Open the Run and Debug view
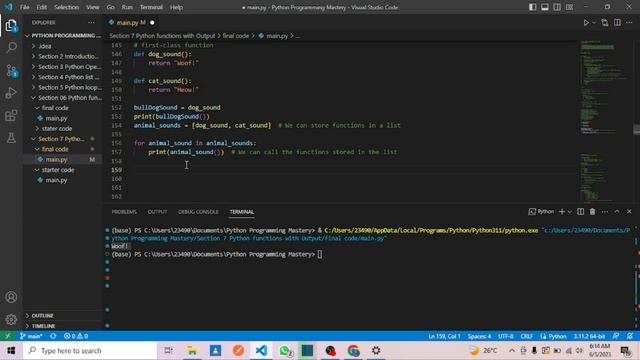The image size is (640, 360). point(11,93)
